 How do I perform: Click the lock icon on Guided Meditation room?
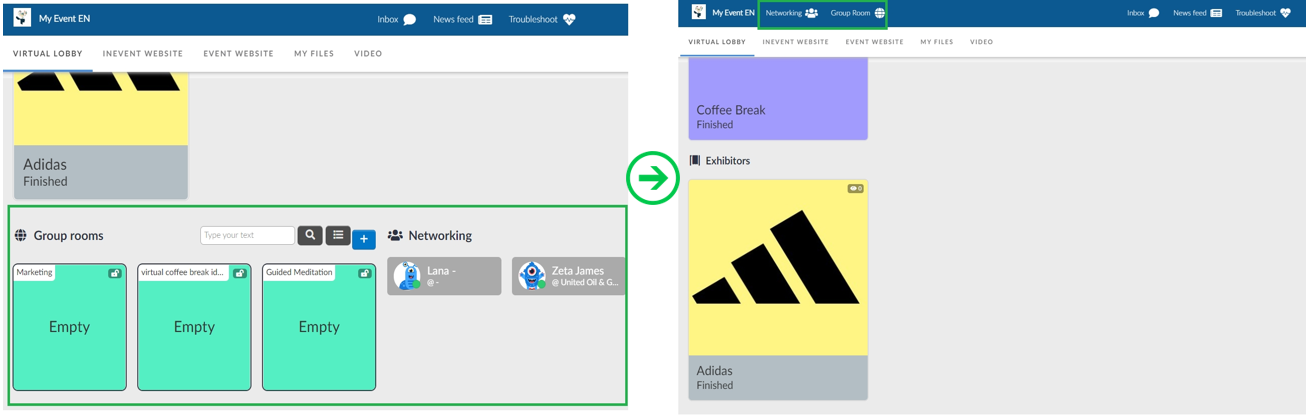pos(365,273)
